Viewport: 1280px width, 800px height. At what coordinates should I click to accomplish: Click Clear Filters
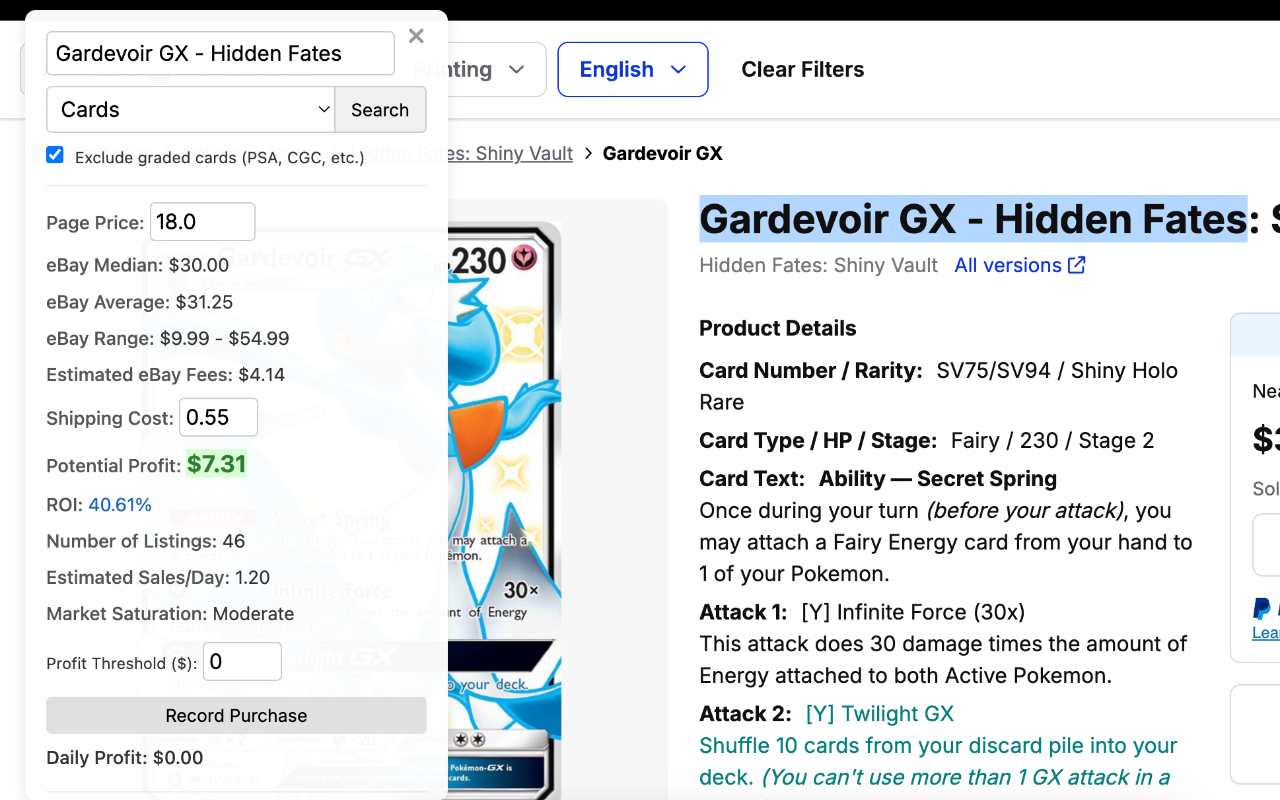(x=802, y=70)
